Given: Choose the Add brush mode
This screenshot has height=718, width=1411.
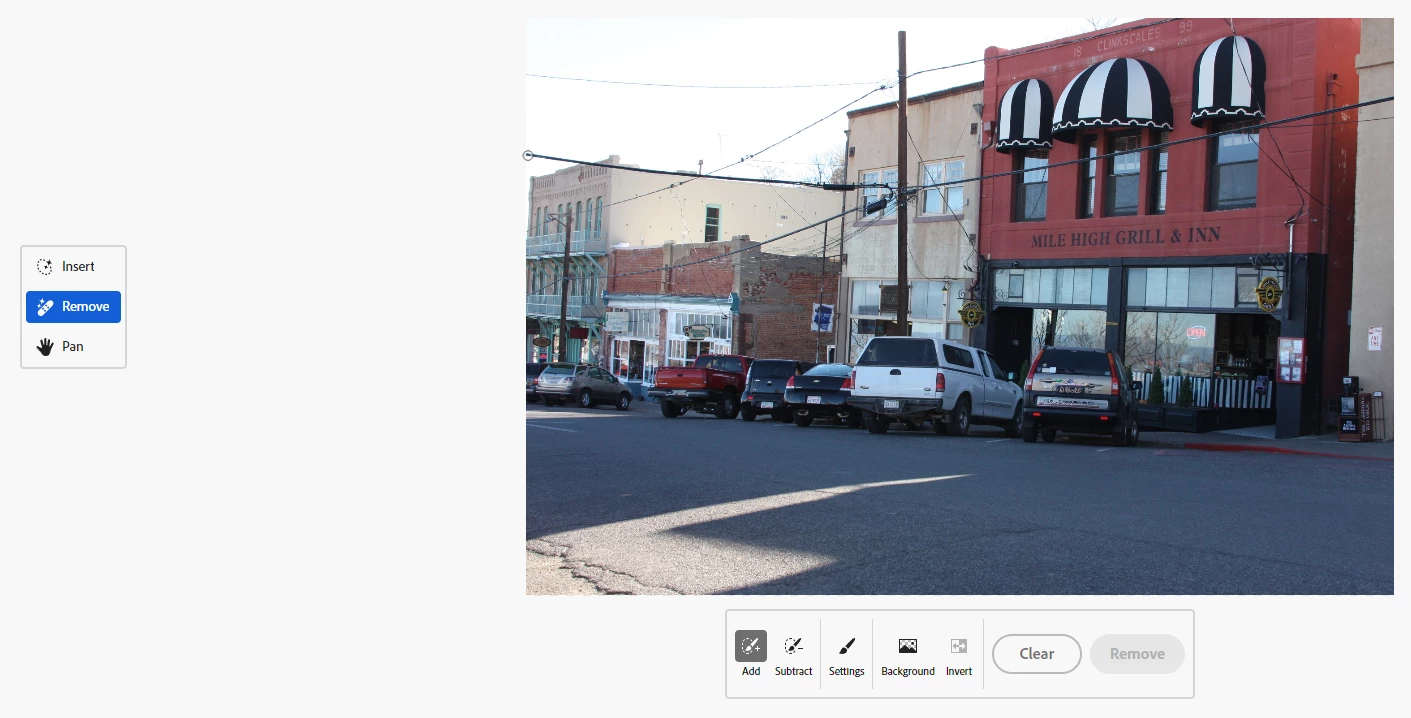Looking at the screenshot, I should tap(751, 654).
